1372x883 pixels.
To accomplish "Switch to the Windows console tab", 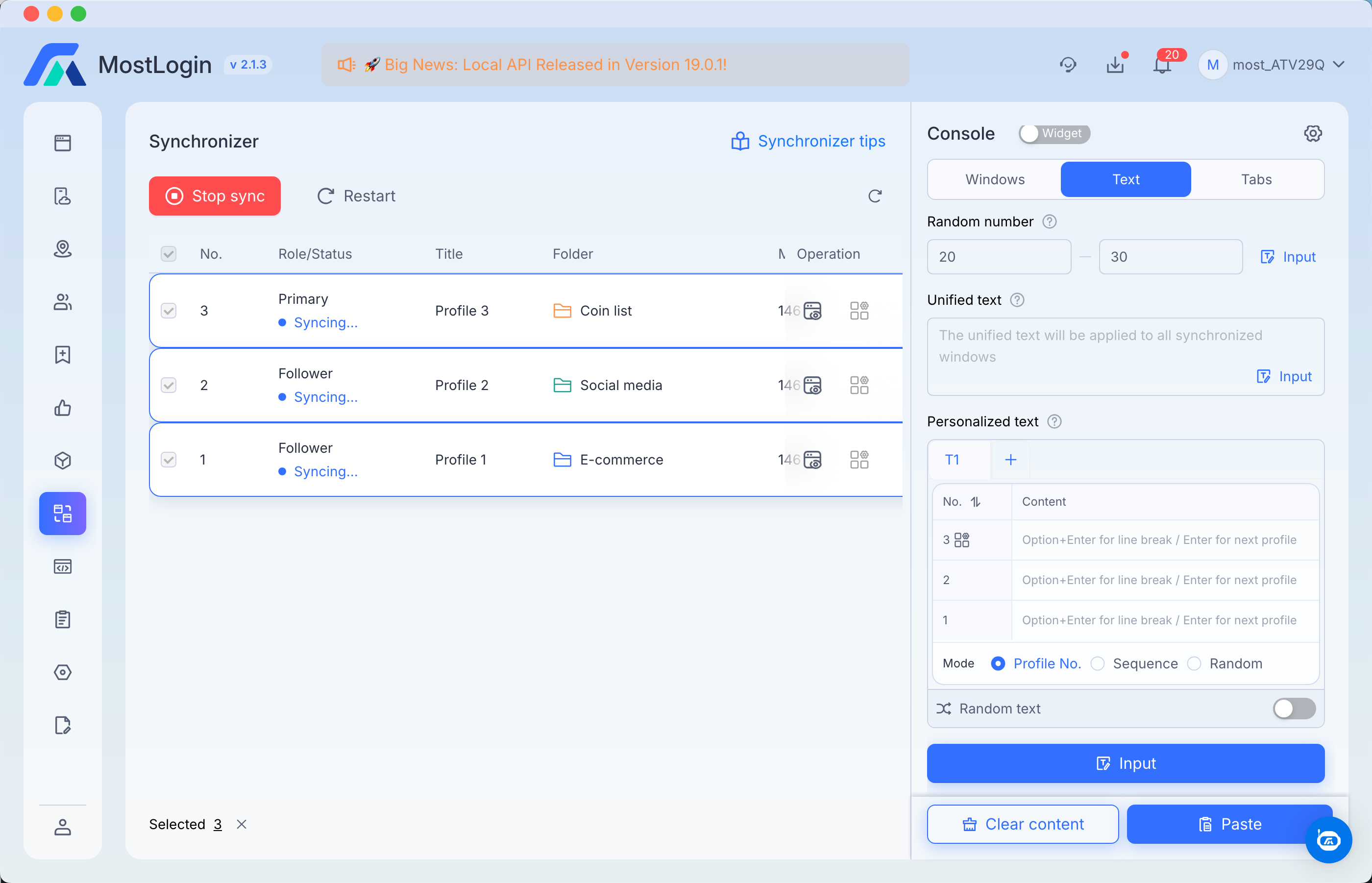I will coord(995,179).
